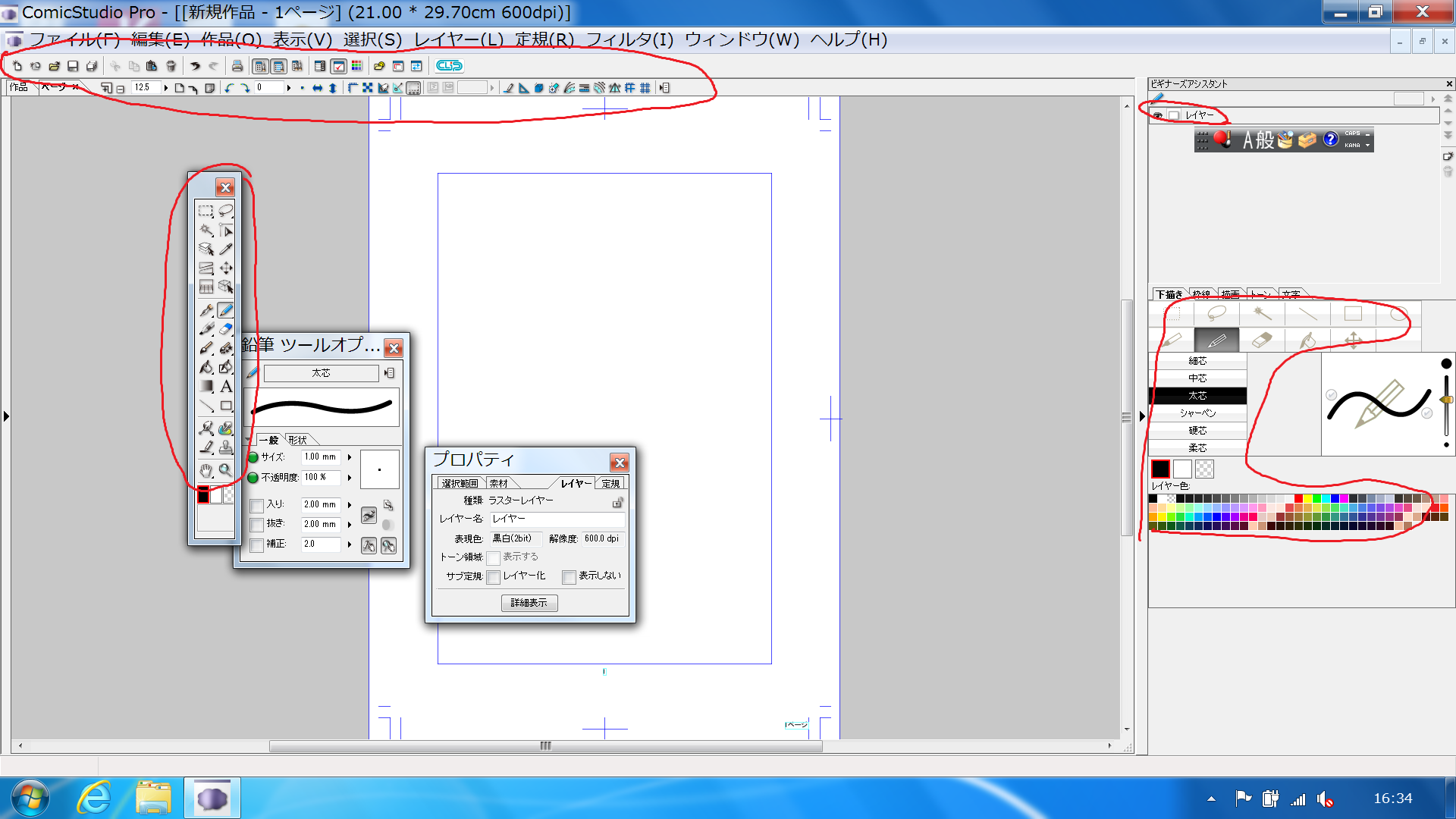The height and width of the screenshot is (819, 1456).
Task: Enable the 入り checkbox in pencil options
Action: 257,505
